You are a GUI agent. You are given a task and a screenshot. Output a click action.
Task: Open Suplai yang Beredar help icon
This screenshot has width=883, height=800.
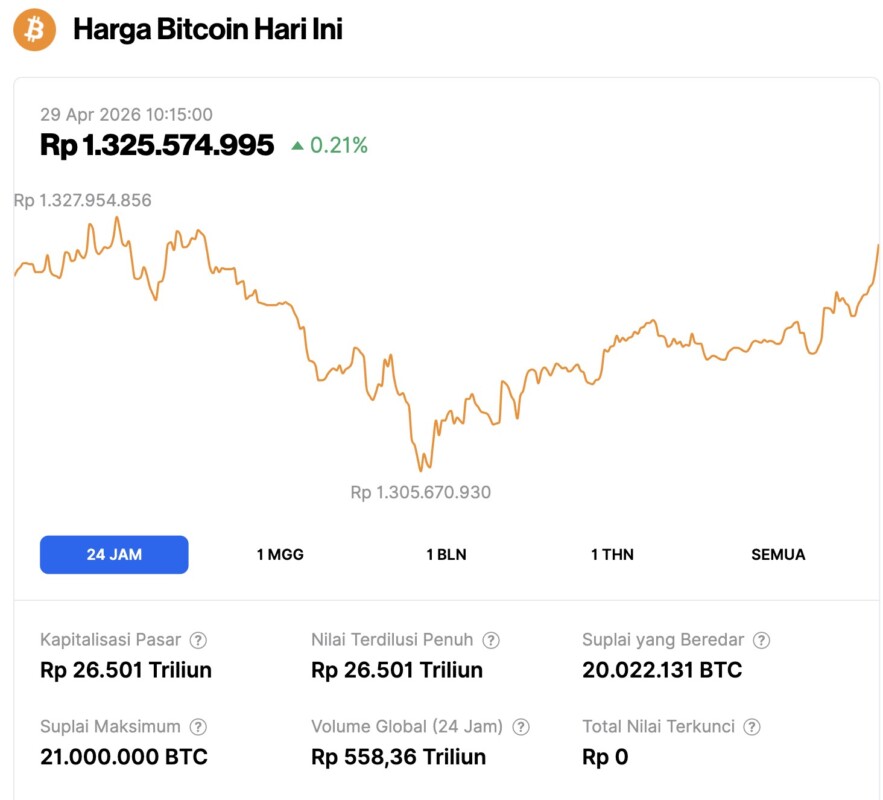(x=762, y=640)
